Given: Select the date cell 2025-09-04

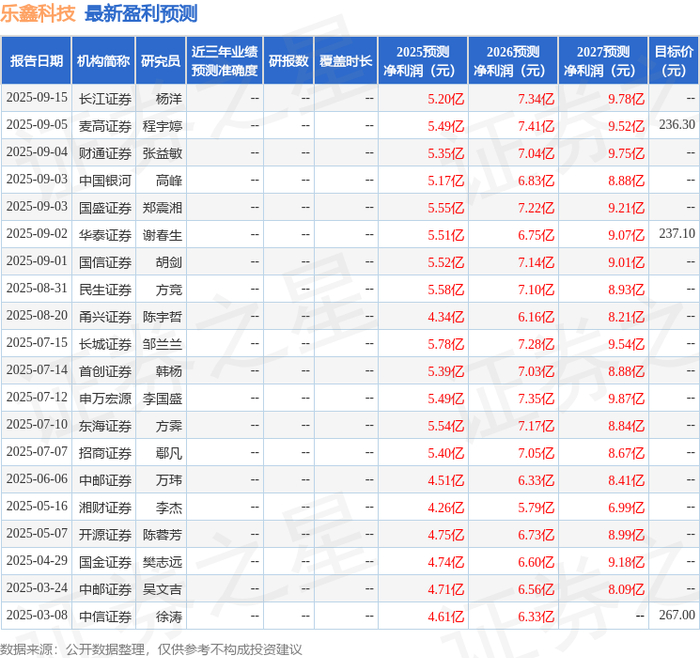Looking at the screenshot, I should 37,152.
